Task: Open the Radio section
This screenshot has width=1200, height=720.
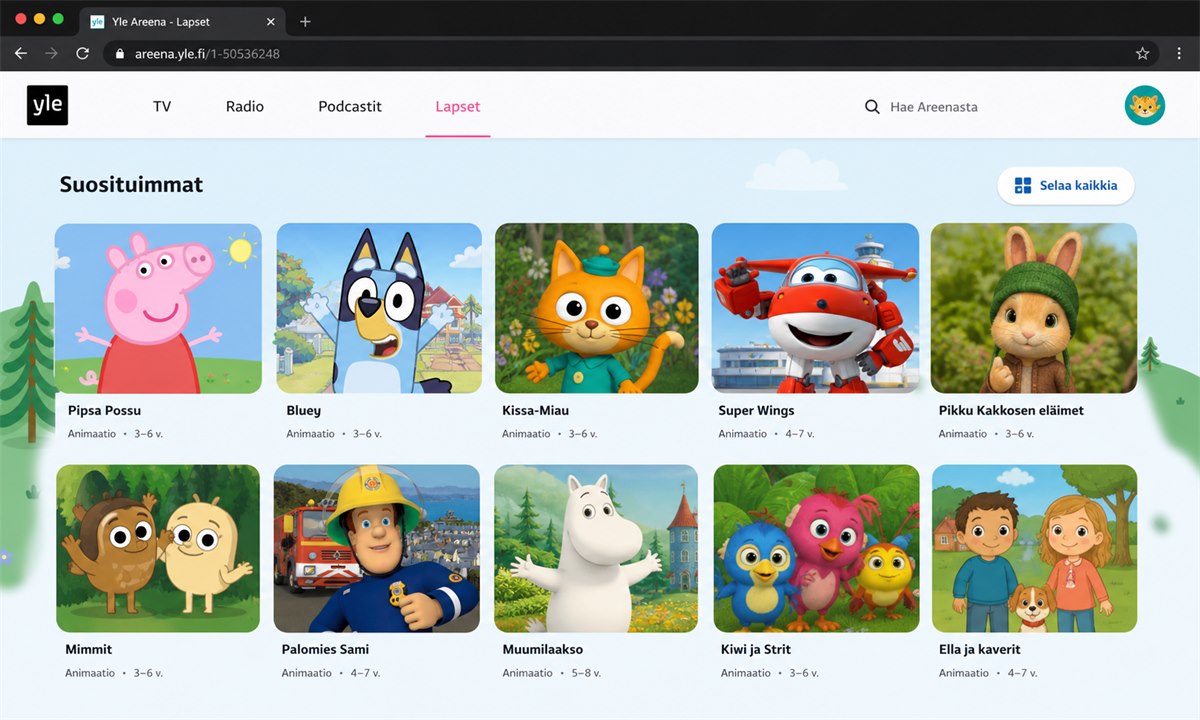Action: pyautogui.click(x=245, y=106)
